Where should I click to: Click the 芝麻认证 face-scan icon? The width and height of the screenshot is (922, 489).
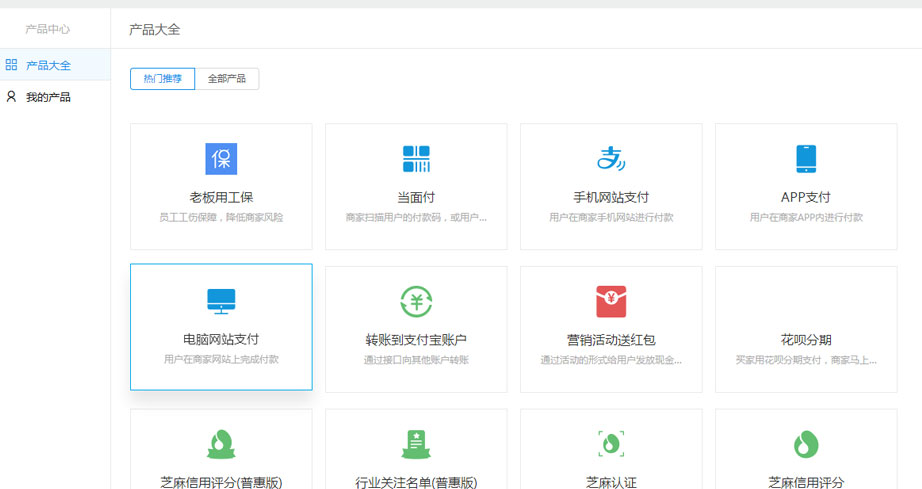611,443
